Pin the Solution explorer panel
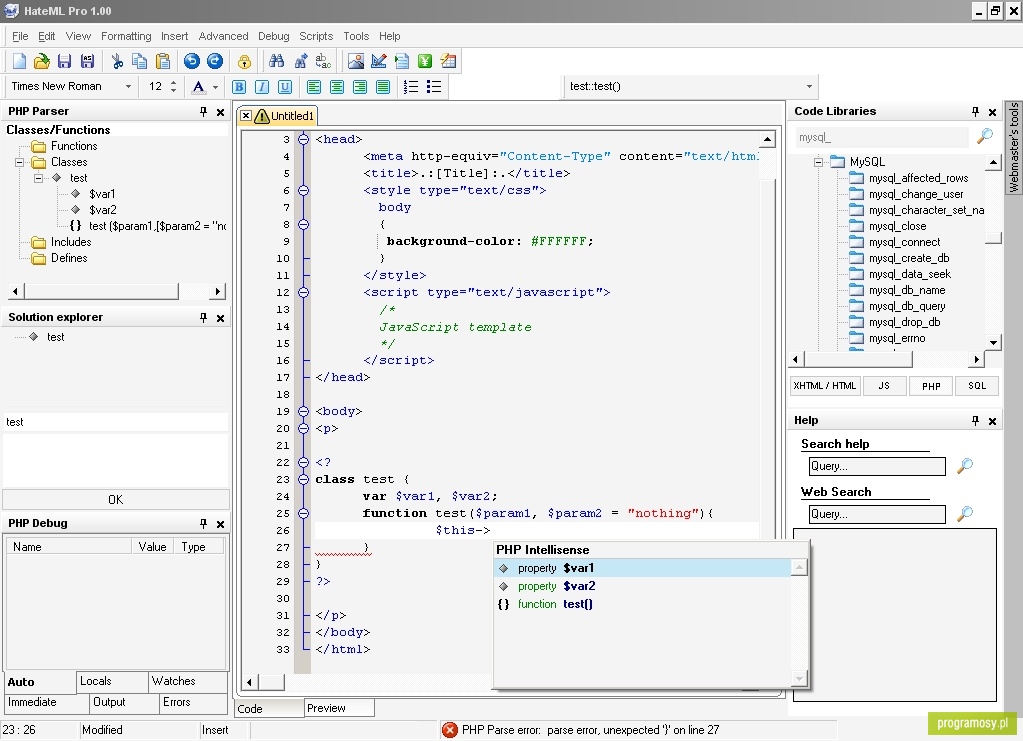 coord(204,318)
